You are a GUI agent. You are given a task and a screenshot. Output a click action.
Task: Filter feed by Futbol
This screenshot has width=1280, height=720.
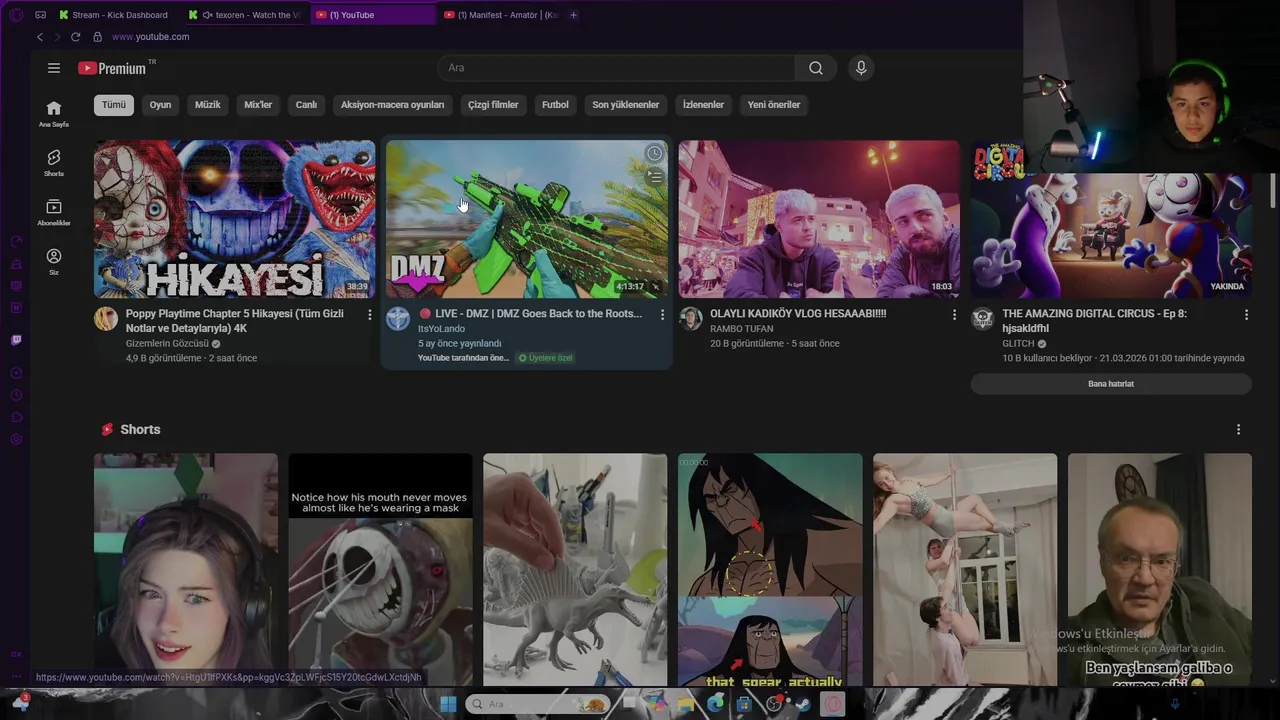(555, 105)
